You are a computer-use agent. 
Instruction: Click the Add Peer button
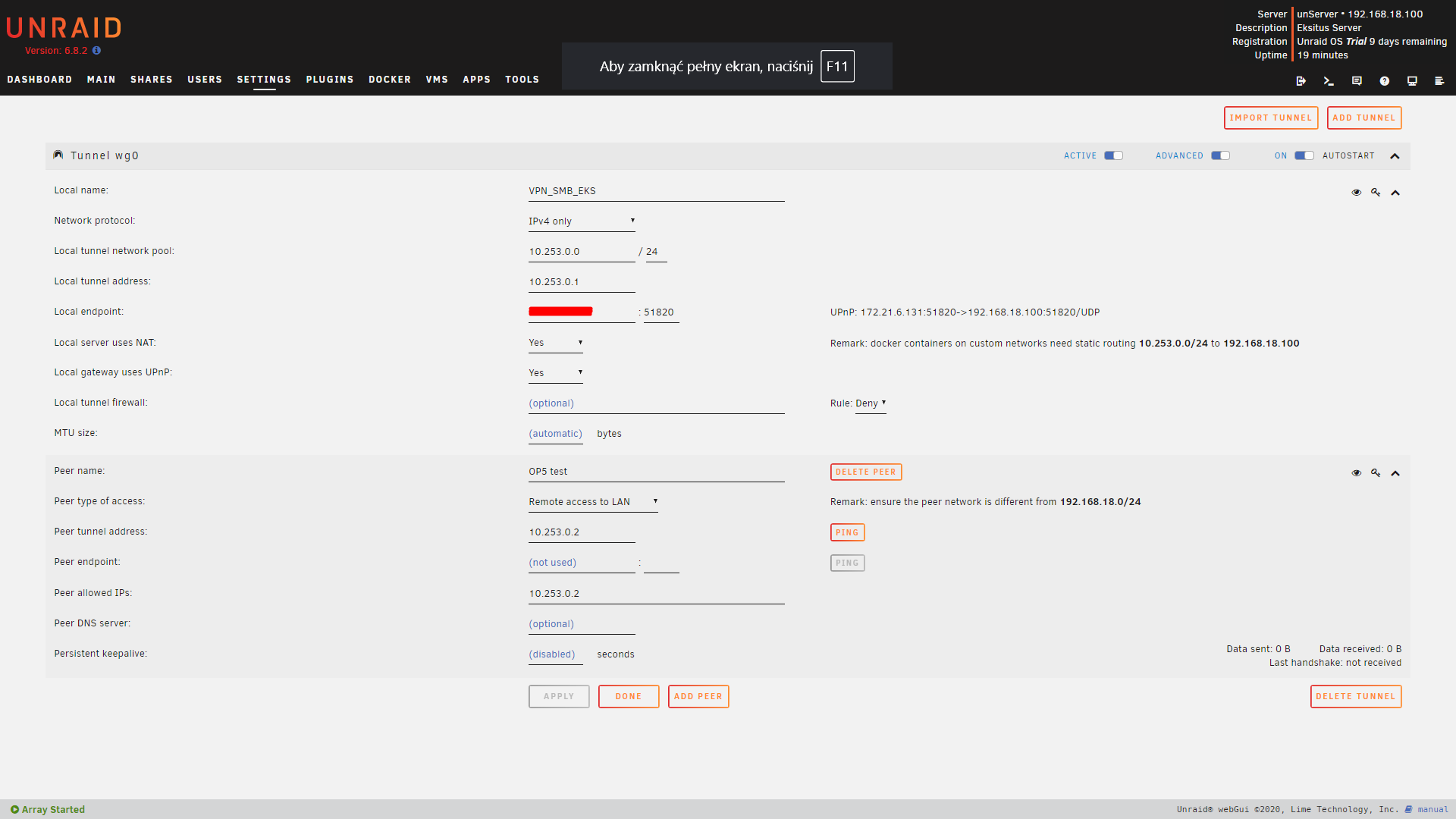[x=698, y=696]
